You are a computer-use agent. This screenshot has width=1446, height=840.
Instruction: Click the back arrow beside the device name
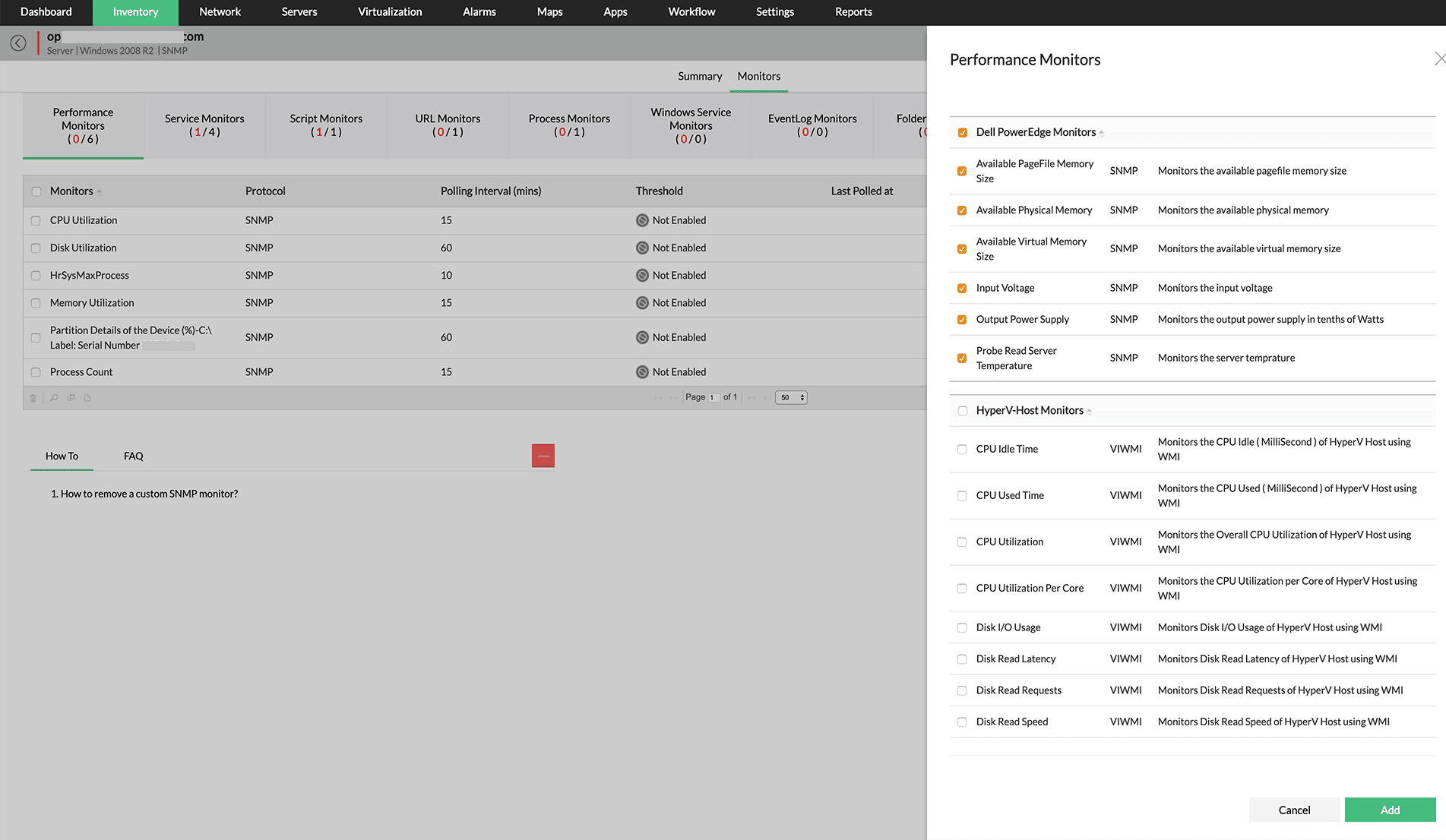18,43
